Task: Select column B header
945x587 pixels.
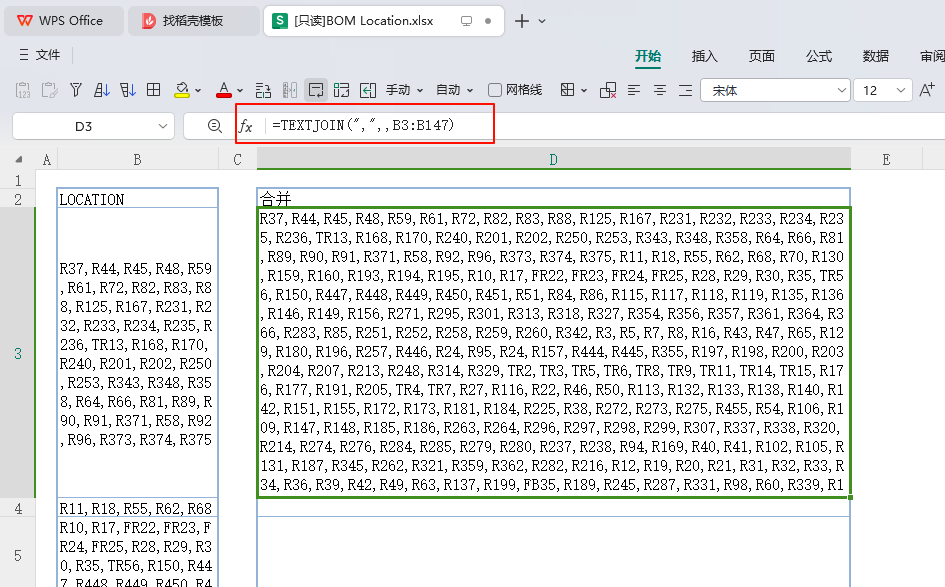Action: click(137, 160)
